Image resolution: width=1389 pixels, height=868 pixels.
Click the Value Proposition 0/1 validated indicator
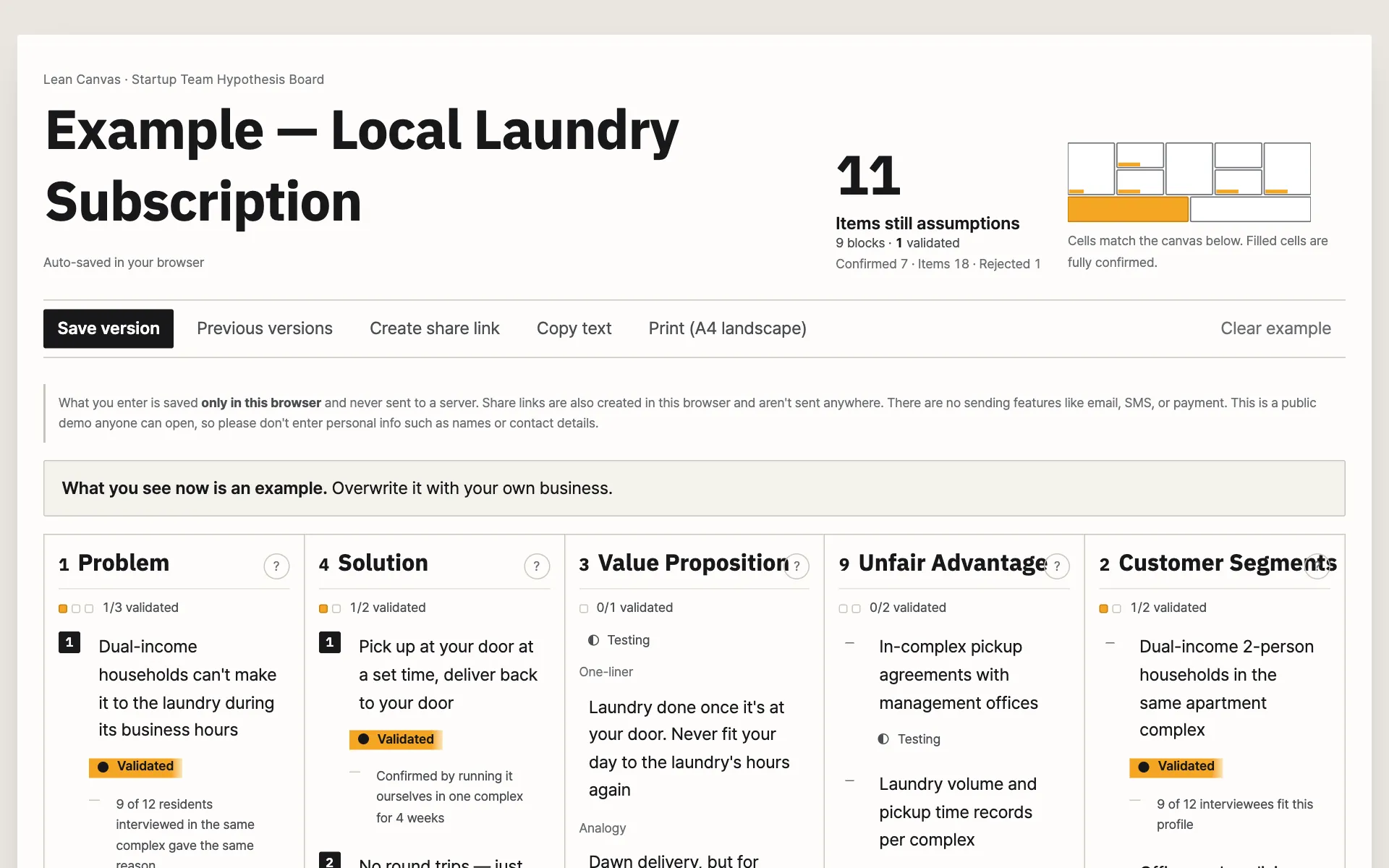tap(626, 608)
